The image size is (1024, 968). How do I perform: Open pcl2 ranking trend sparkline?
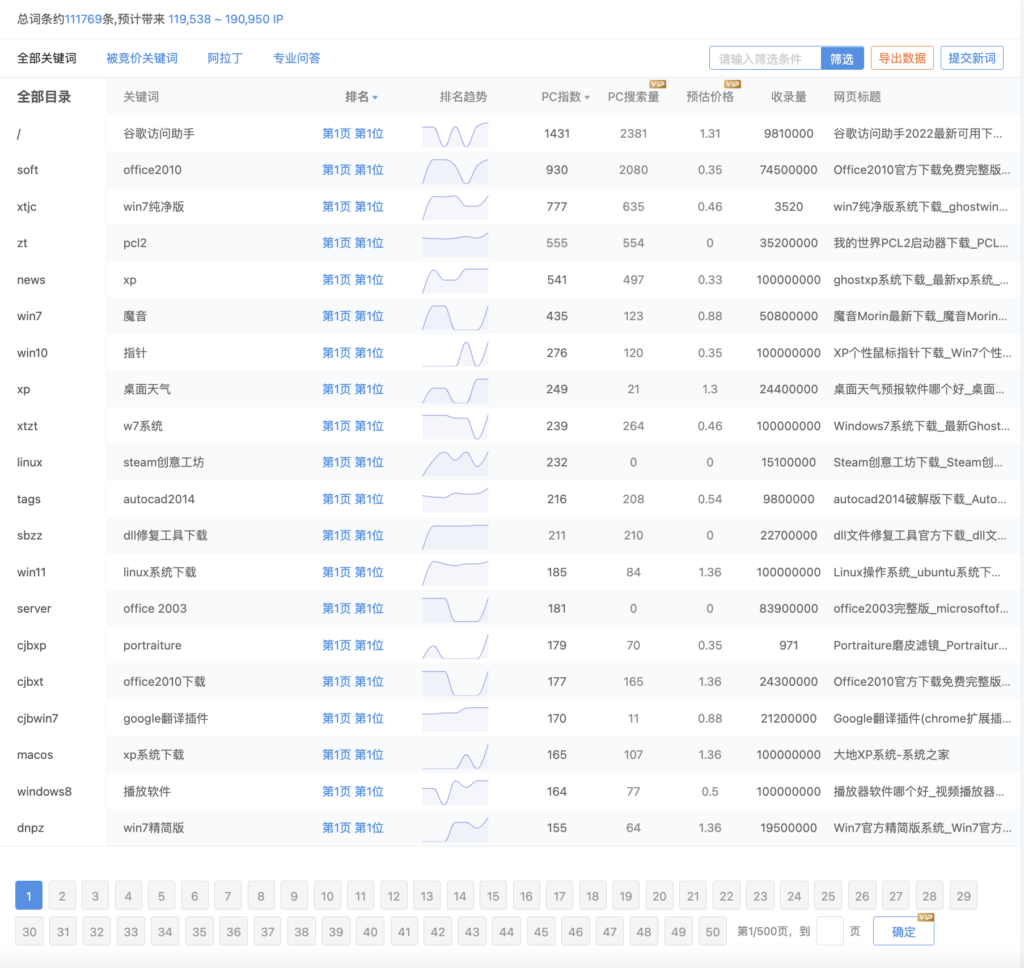(x=455, y=244)
